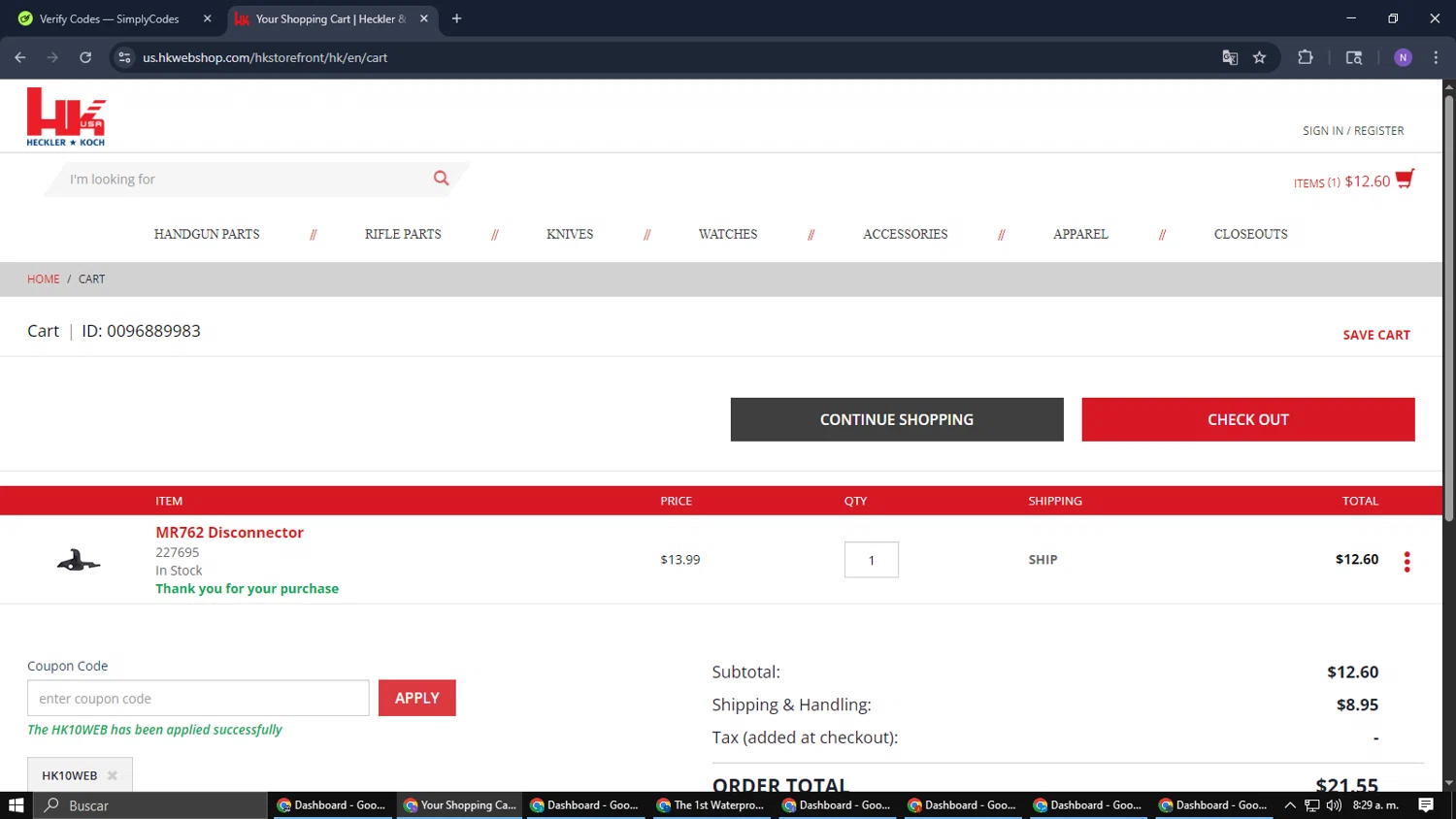Open a new browser tab
This screenshot has width=1456, height=819.
456,18
